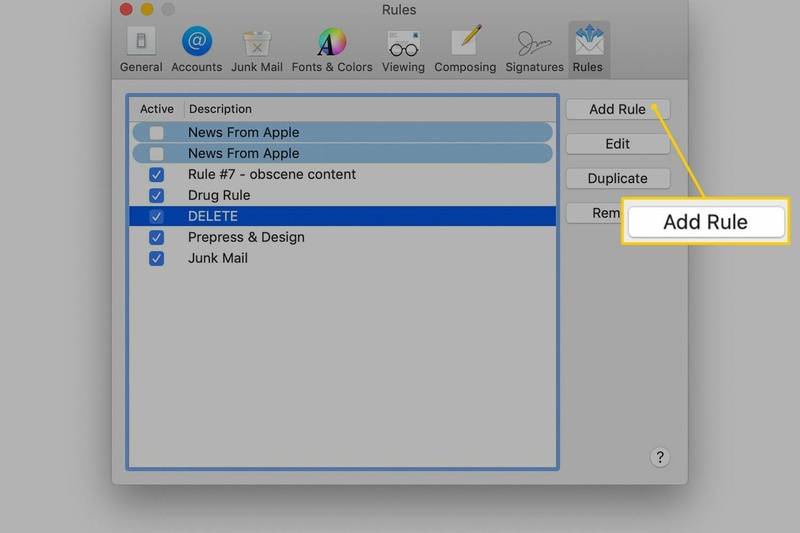Click the Edit button

(x=617, y=144)
